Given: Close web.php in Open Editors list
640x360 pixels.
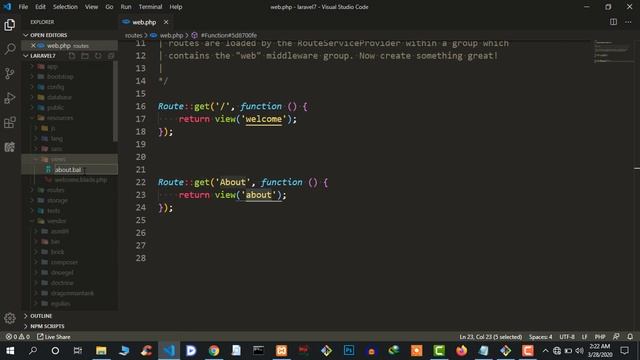Looking at the screenshot, I should click(33, 45).
